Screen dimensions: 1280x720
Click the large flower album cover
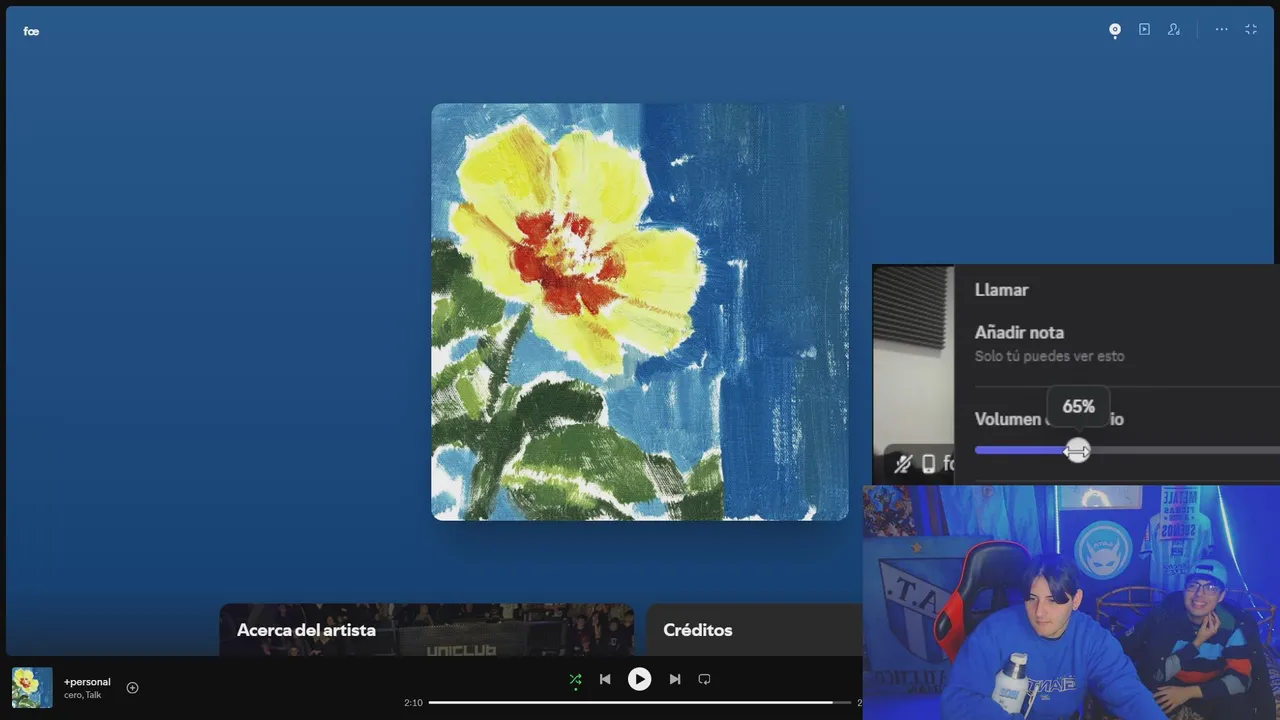pos(640,312)
